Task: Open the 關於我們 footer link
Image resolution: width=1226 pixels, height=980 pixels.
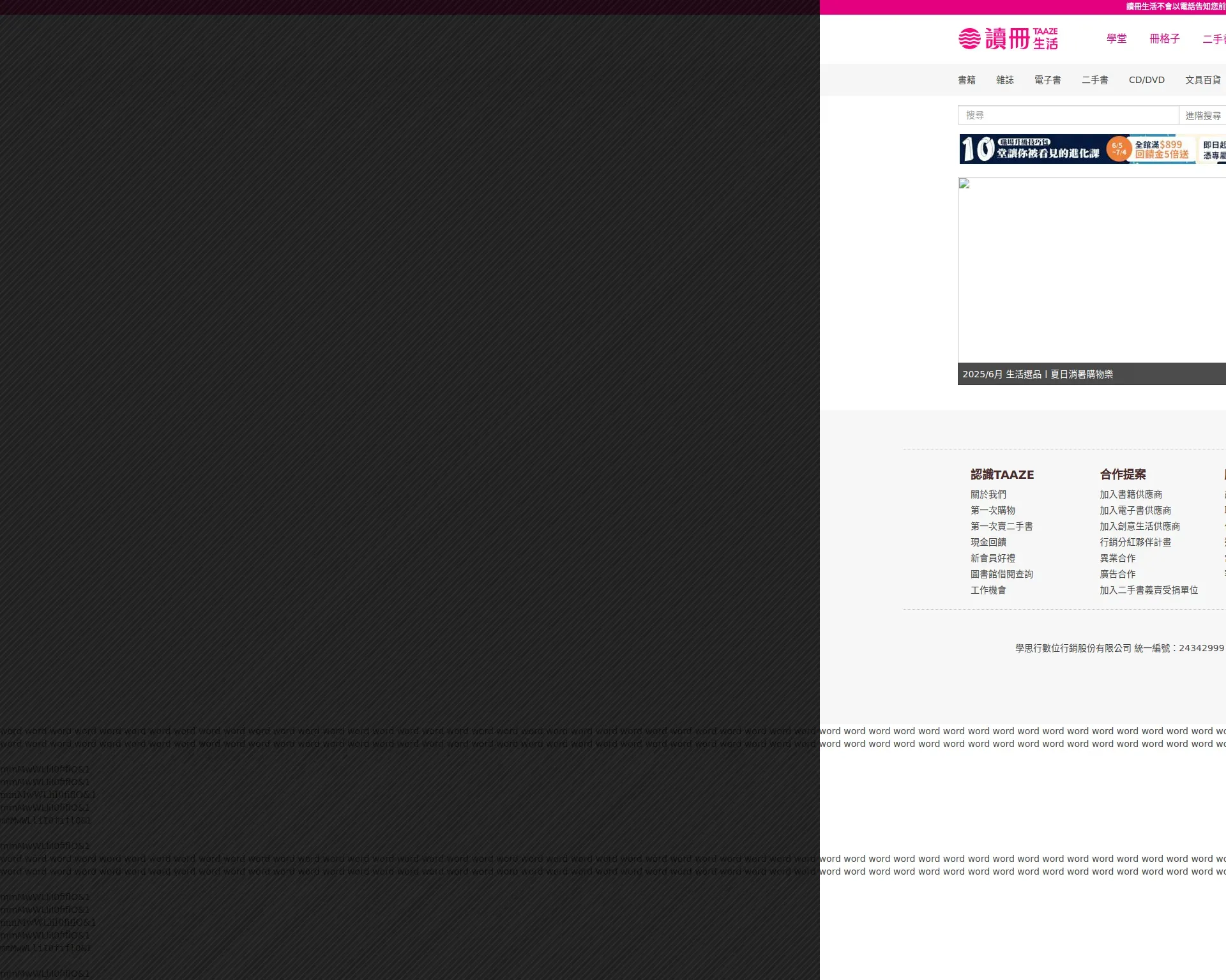Action: (988, 494)
